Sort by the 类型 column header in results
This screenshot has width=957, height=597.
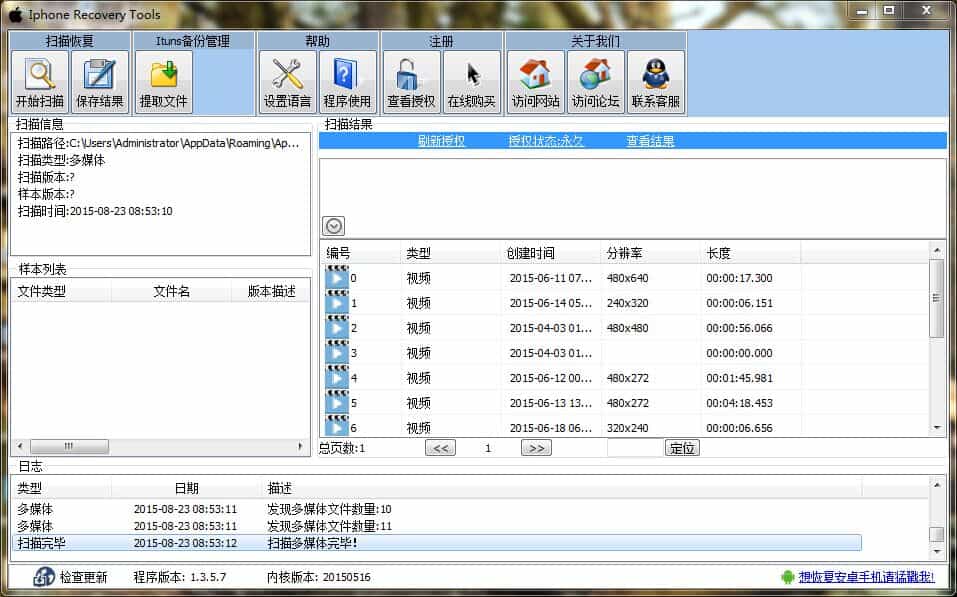[x=450, y=253]
